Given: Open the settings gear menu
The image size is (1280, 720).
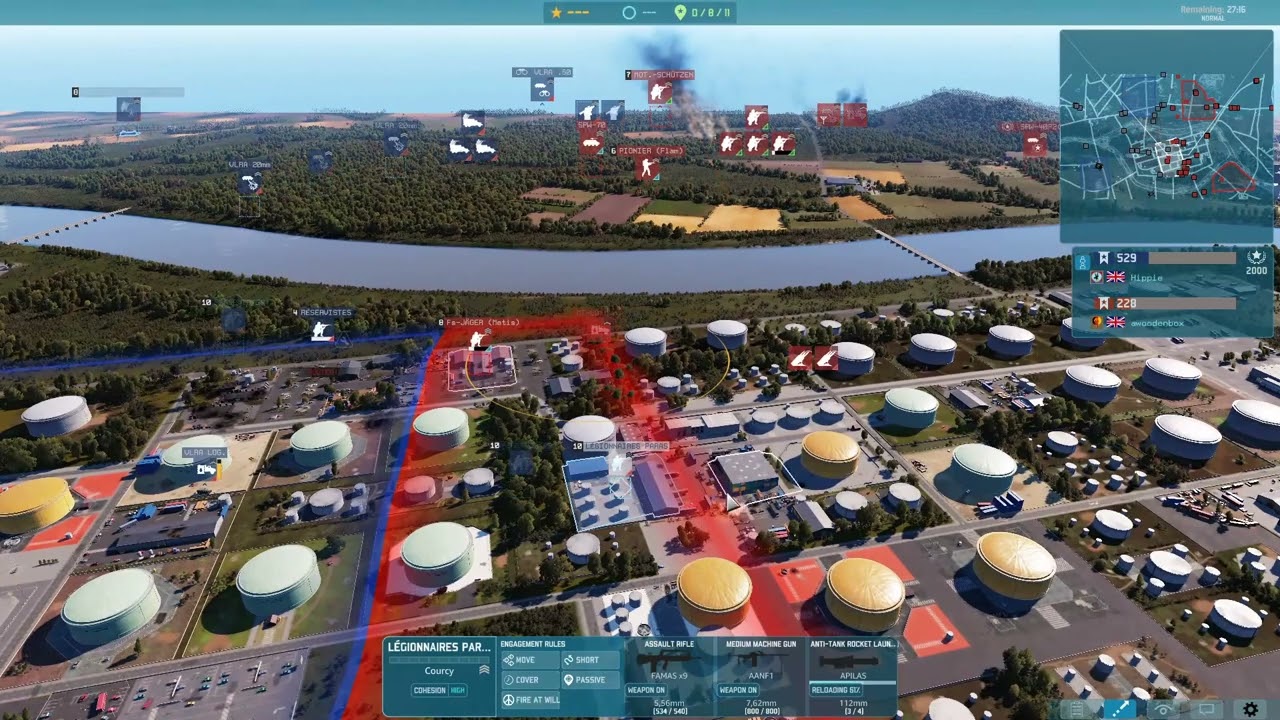Looking at the screenshot, I should point(1250,709).
